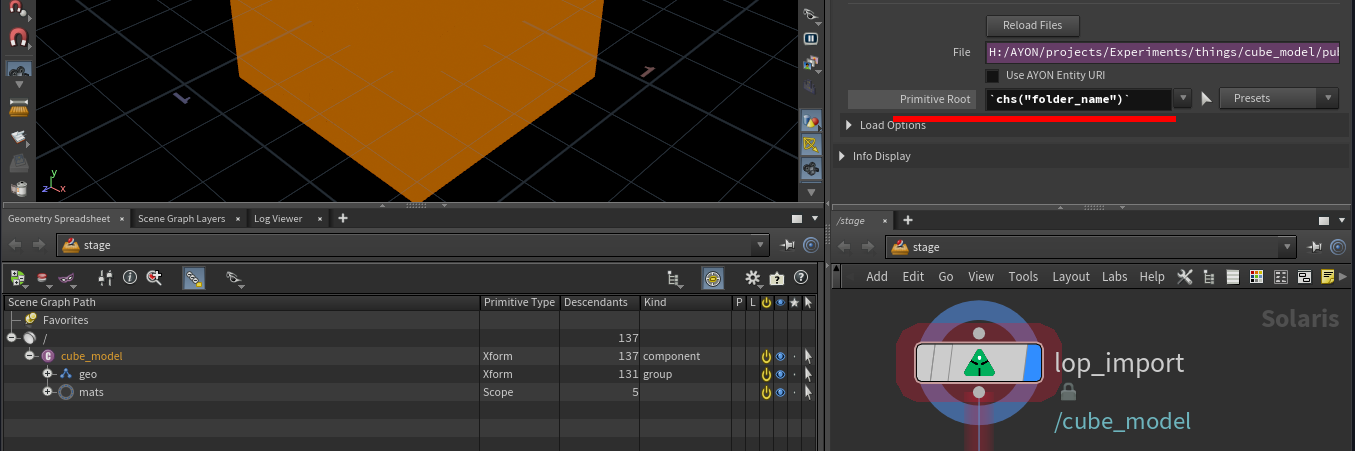Toggle the activation power icon for geo
1355x451 pixels.
[x=766, y=374]
